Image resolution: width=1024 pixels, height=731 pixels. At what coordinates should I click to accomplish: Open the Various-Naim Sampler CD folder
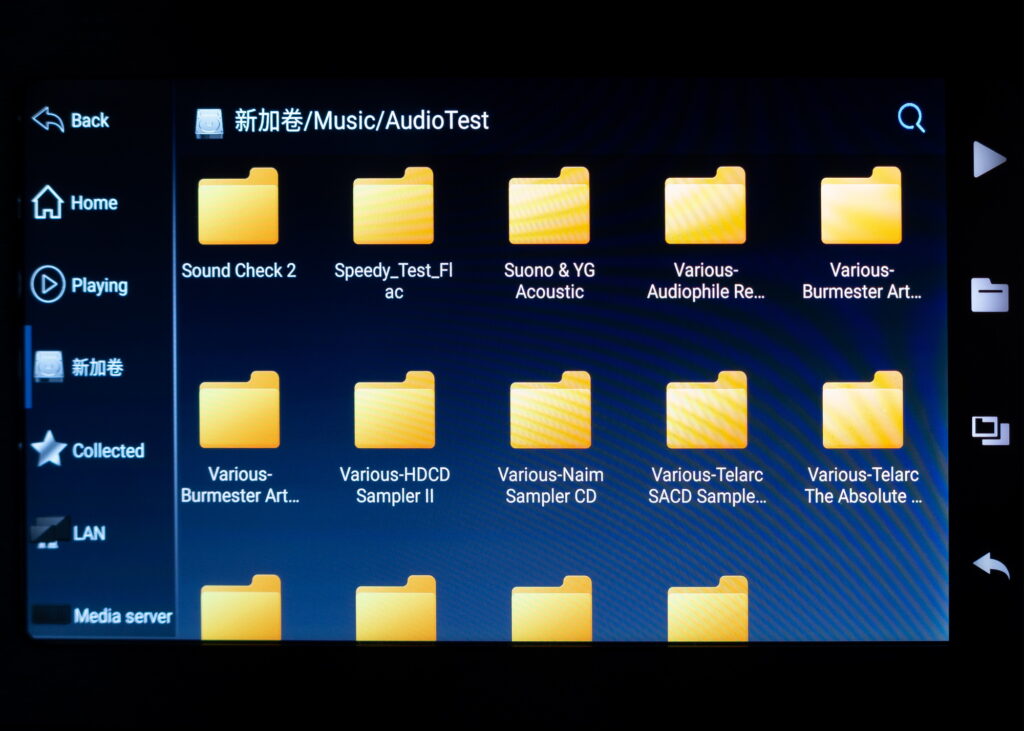click(x=551, y=438)
